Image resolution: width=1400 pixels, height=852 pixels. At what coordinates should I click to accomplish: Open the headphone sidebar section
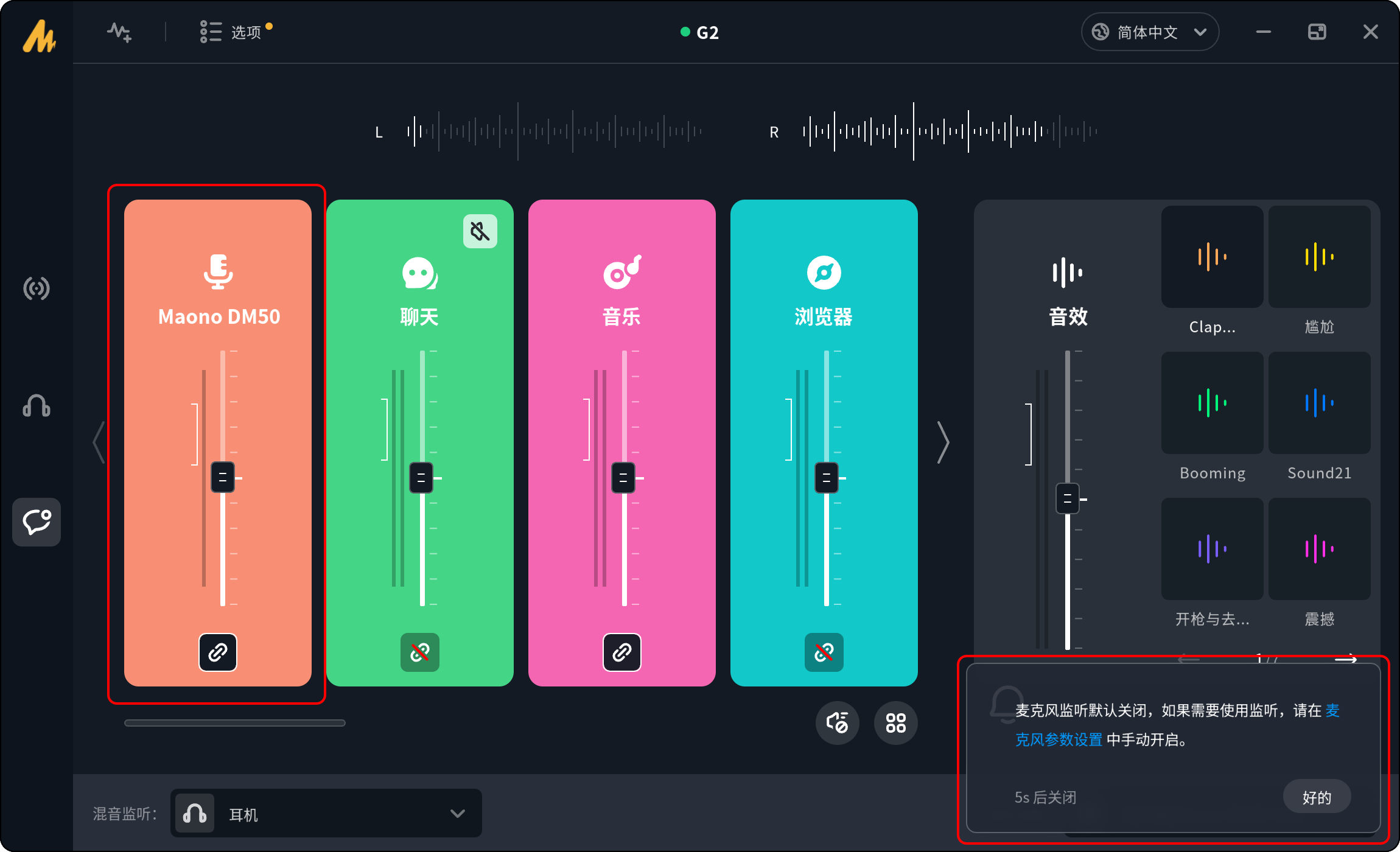37,405
